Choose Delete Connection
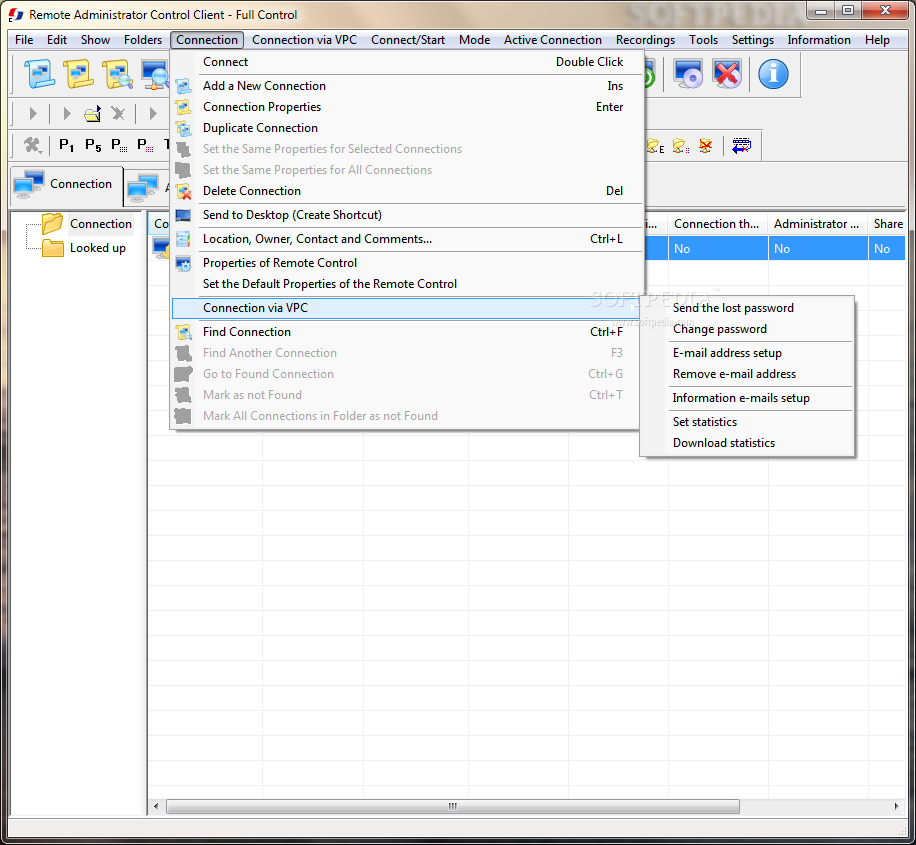 click(x=407, y=191)
